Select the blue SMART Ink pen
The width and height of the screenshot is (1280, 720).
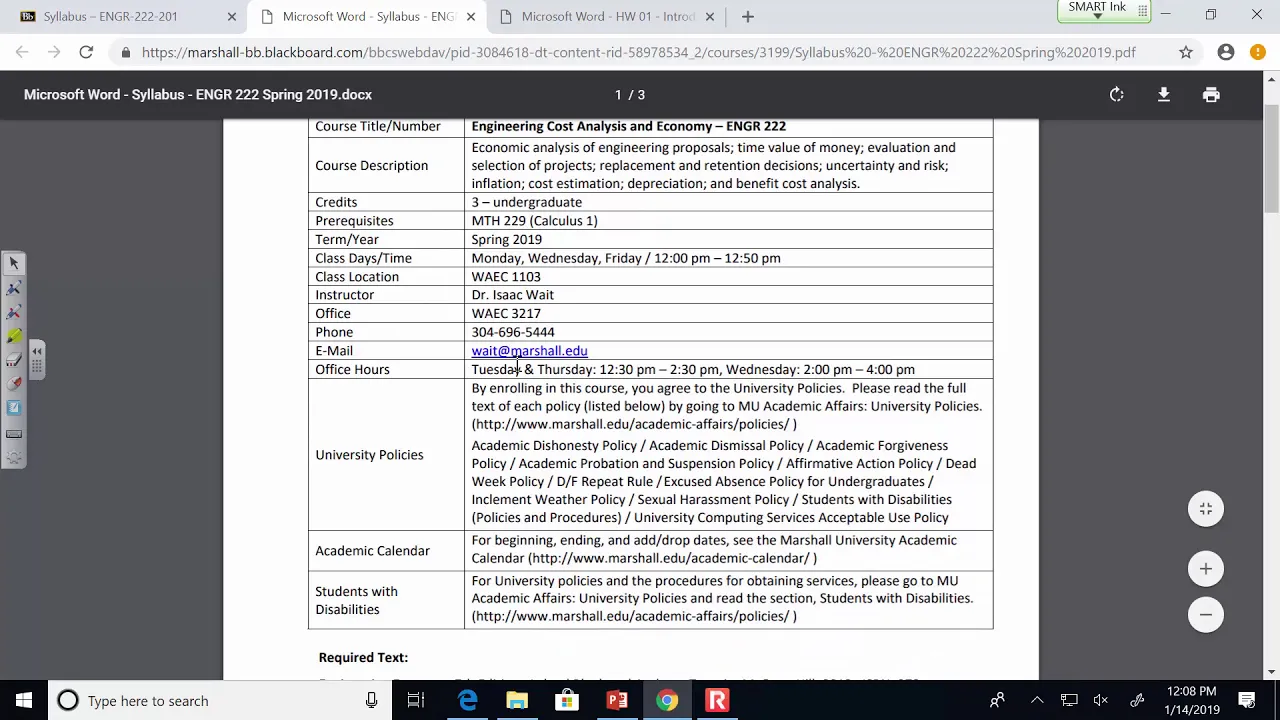(x=14, y=288)
